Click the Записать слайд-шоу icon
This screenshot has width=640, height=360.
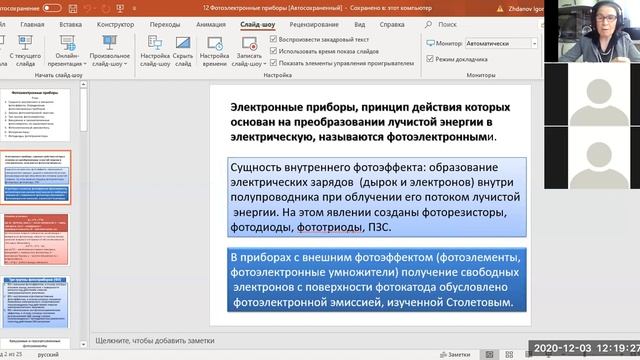click(x=249, y=43)
